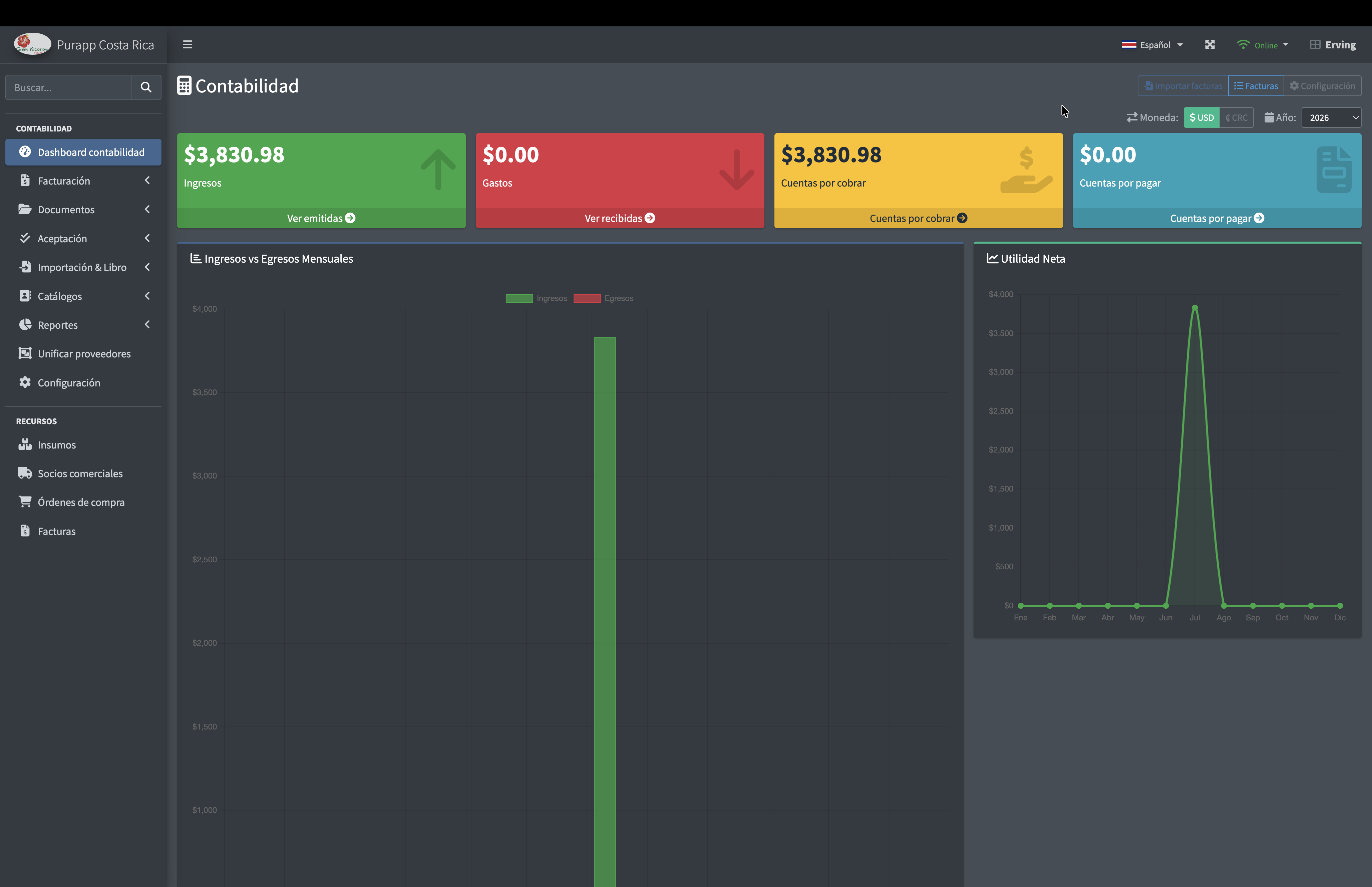Switch currency to CRC
This screenshot has width=1372, height=887.
pyautogui.click(x=1237, y=117)
